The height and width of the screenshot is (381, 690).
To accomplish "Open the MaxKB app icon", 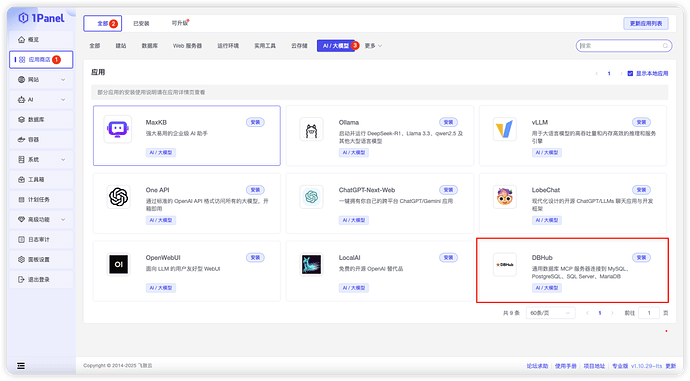I will [117, 129].
